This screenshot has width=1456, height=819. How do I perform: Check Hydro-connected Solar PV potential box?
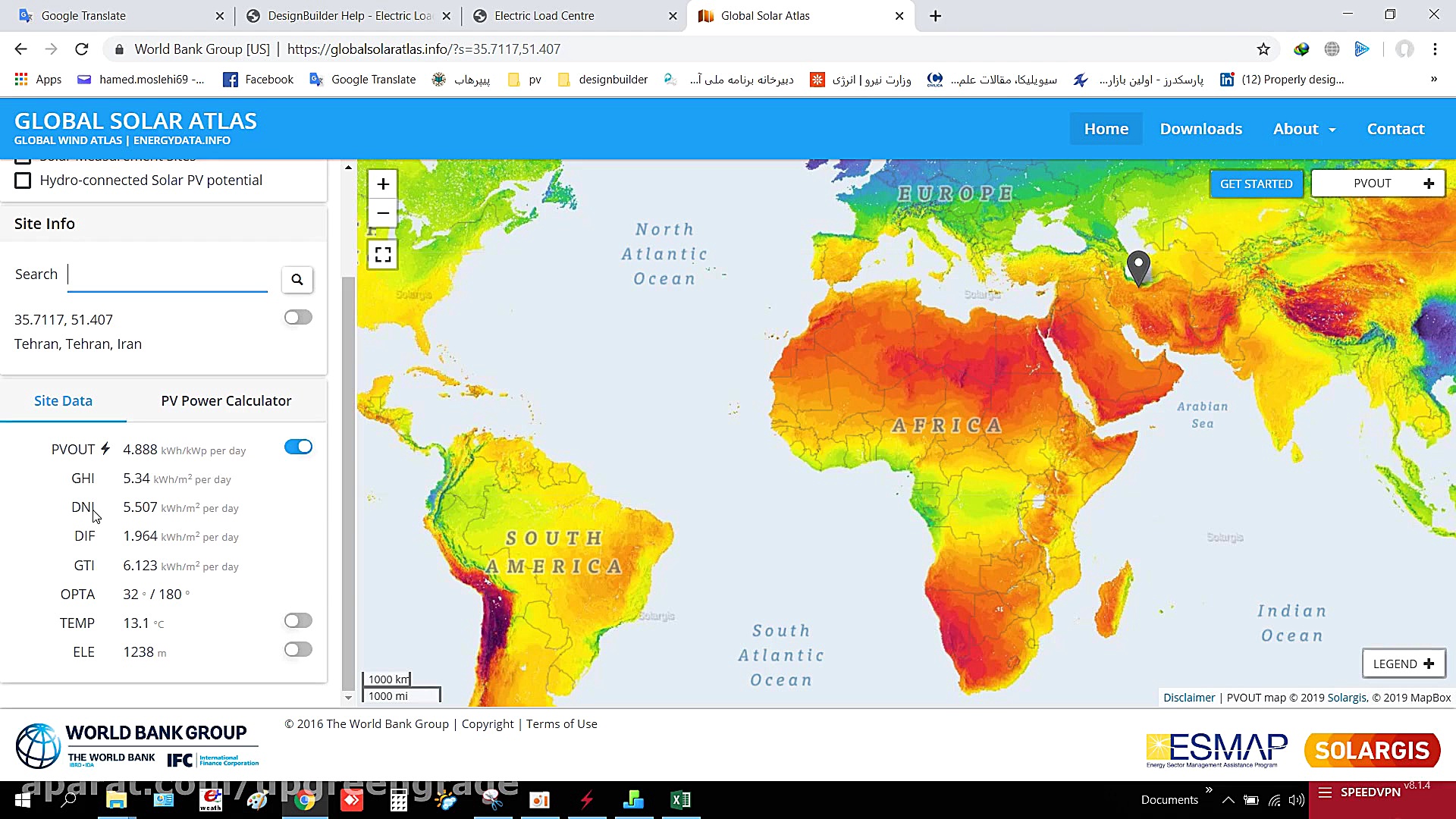pyautogui.click(x=23, y=180)
